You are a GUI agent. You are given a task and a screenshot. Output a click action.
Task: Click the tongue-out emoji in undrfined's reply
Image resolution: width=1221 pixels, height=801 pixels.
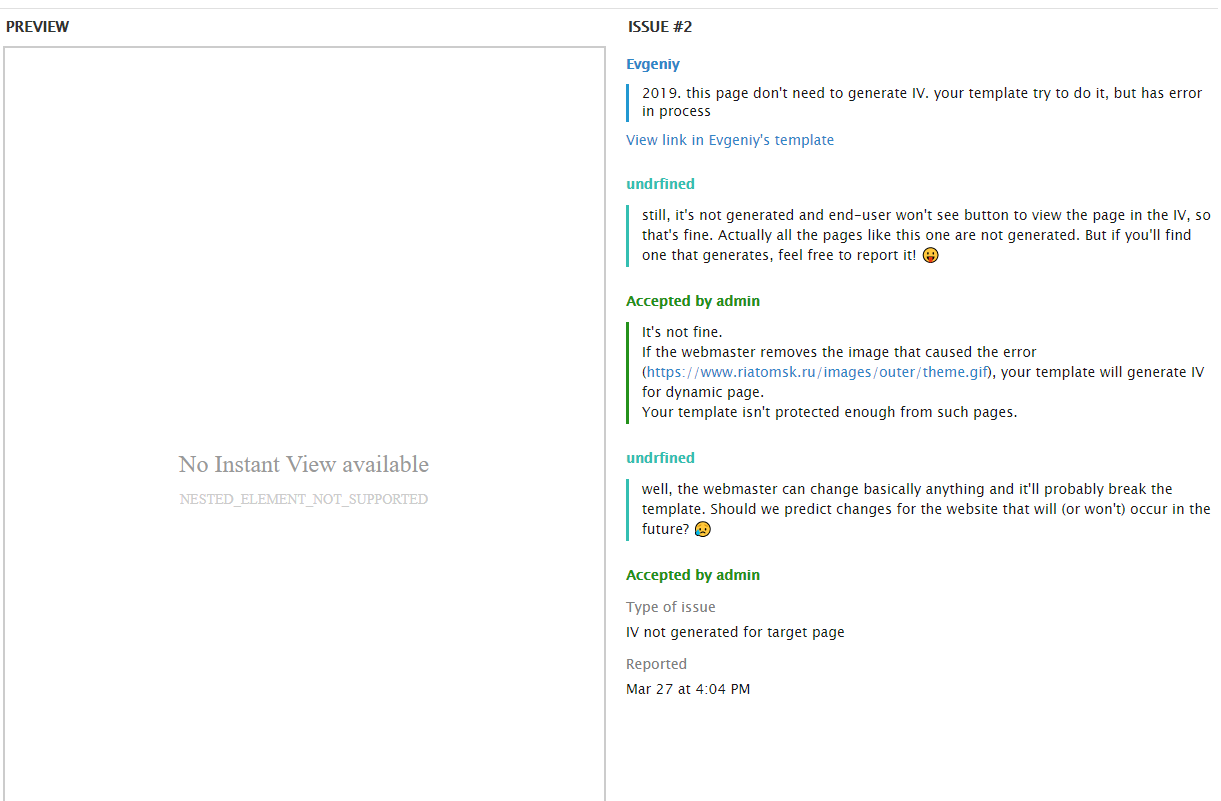tap(931, 255)
